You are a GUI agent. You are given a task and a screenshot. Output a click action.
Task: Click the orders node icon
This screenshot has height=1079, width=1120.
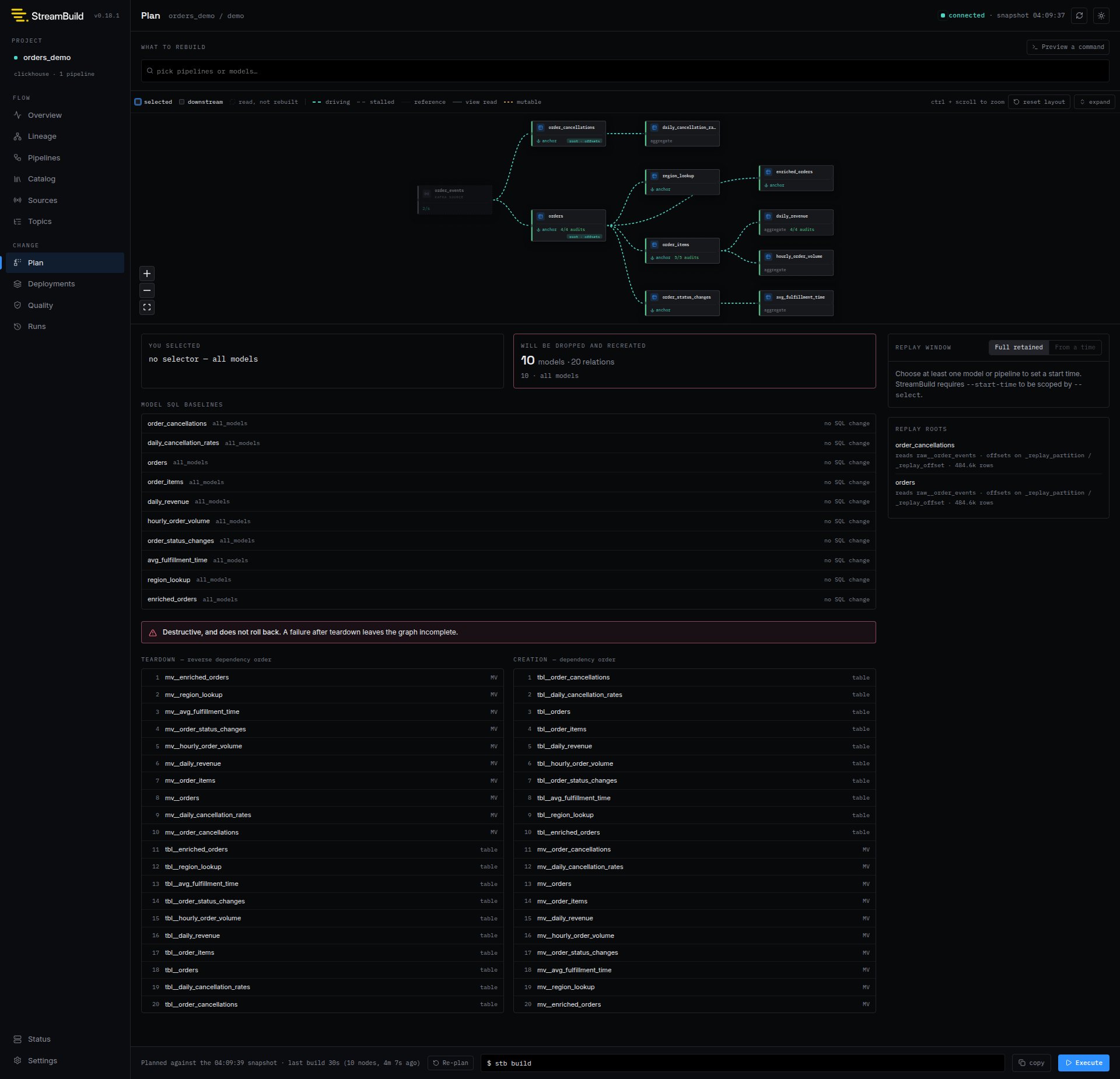(541, 216)
